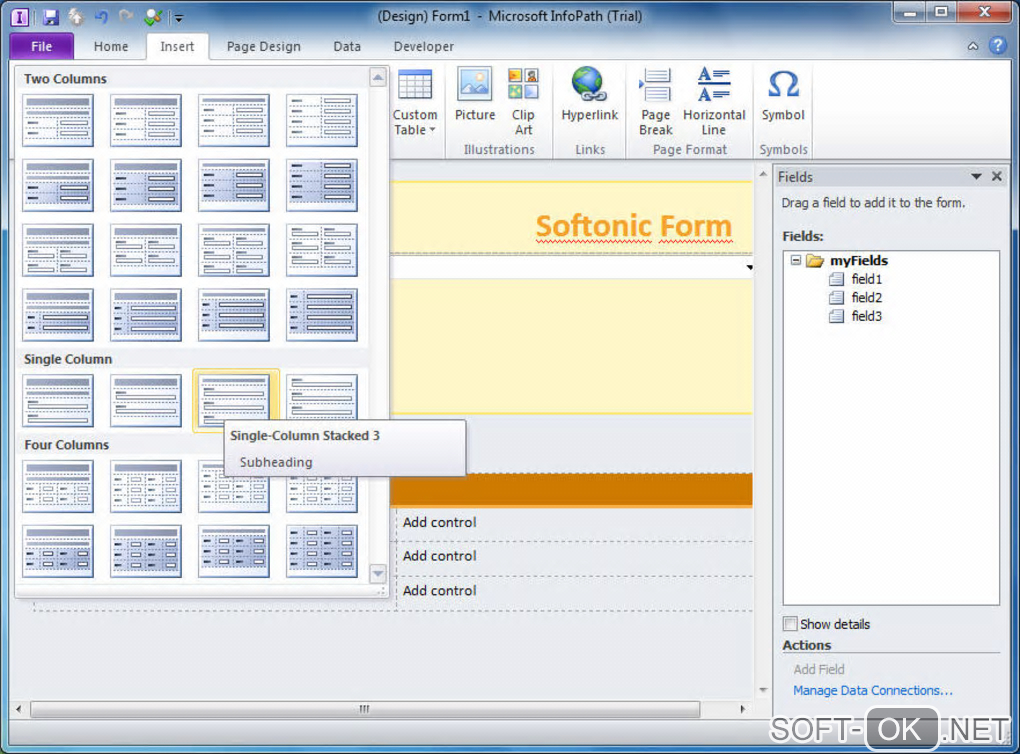
Task: Insert a Hyperlink using the globe icon
Action: click(x=589, y=95)
